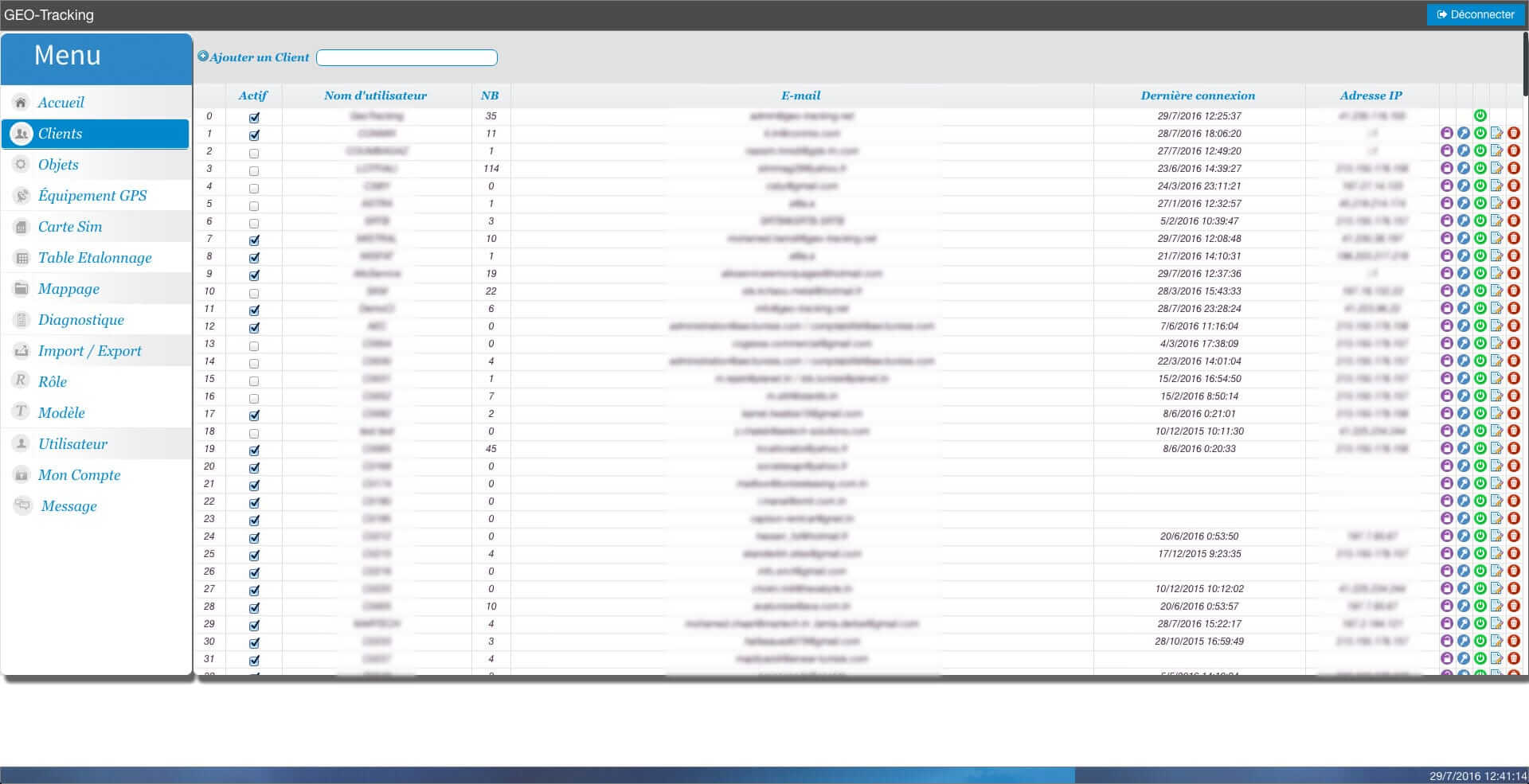This screenshot has width=1529, height=784.
Task: Click the Ajouter un Client link
Action: click(x=259, y=57)
